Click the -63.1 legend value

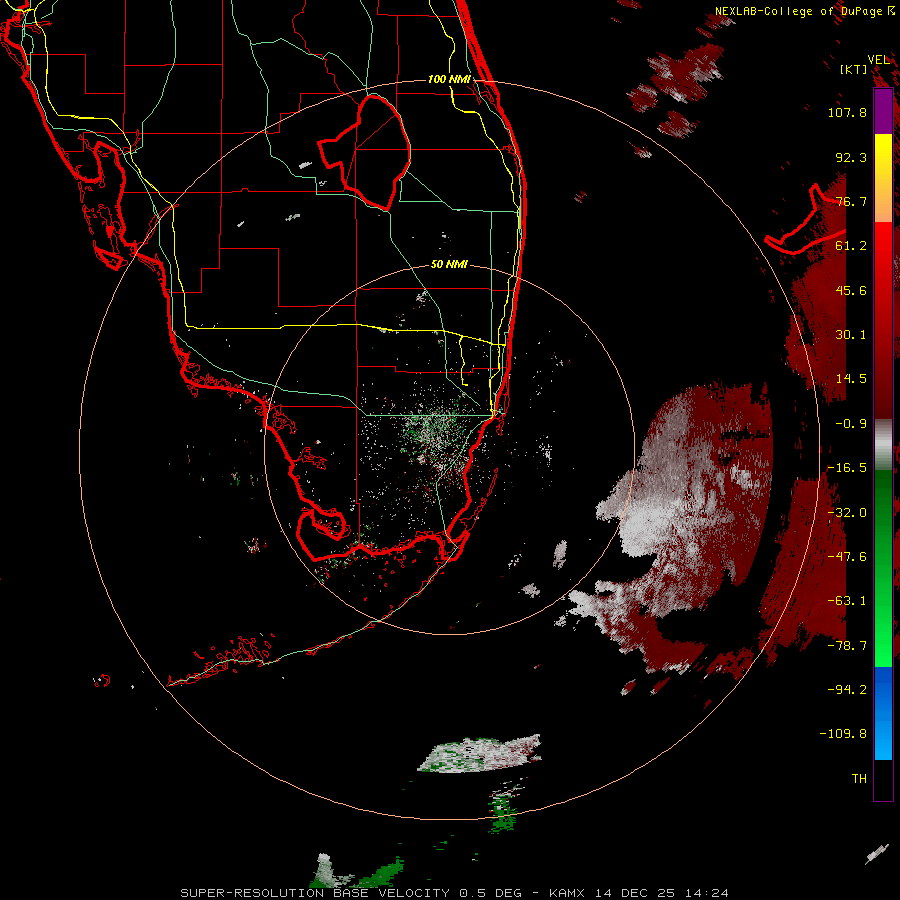click(847, 601)
